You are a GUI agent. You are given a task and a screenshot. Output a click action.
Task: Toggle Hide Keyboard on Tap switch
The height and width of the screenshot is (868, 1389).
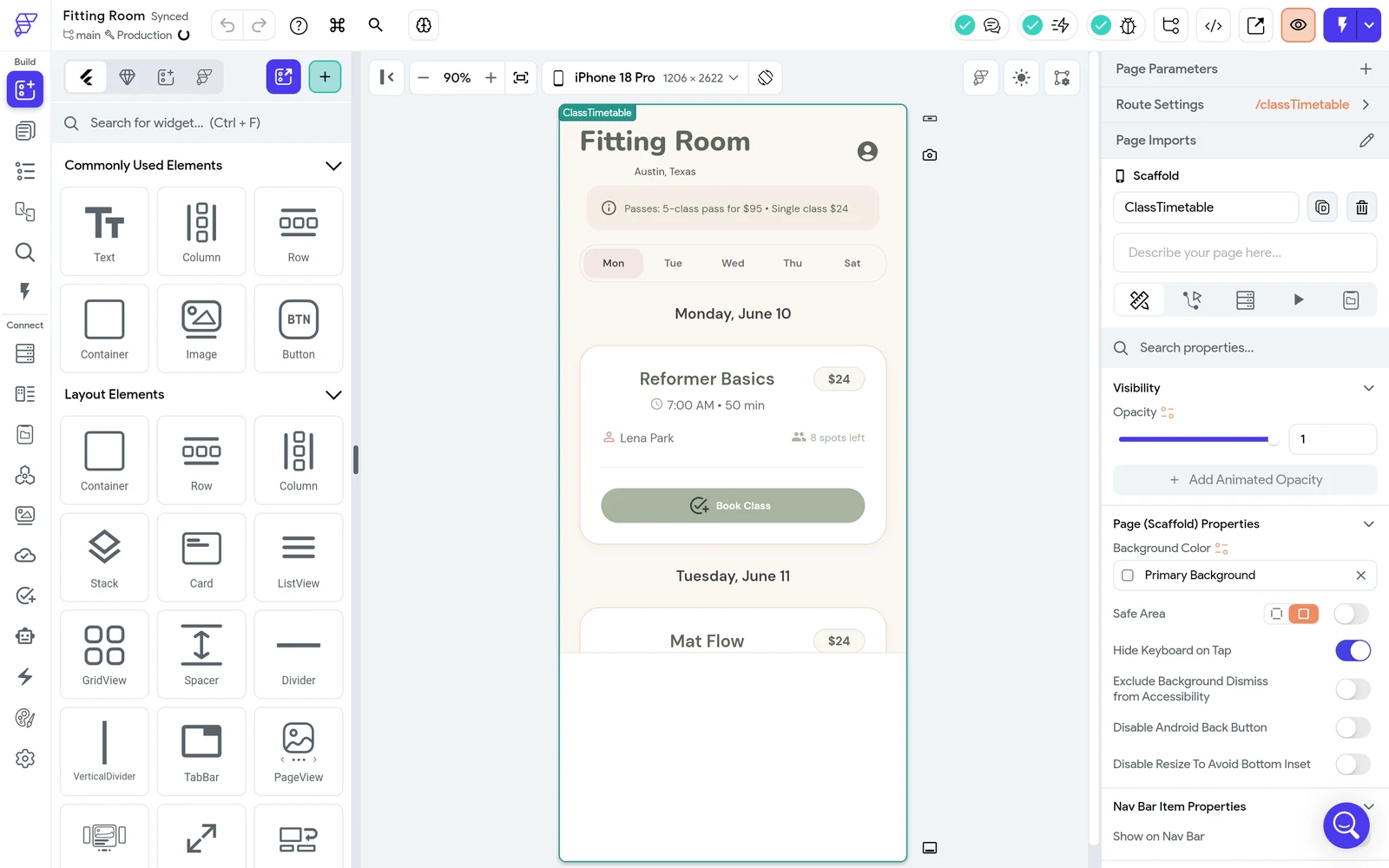point(1353,650)
